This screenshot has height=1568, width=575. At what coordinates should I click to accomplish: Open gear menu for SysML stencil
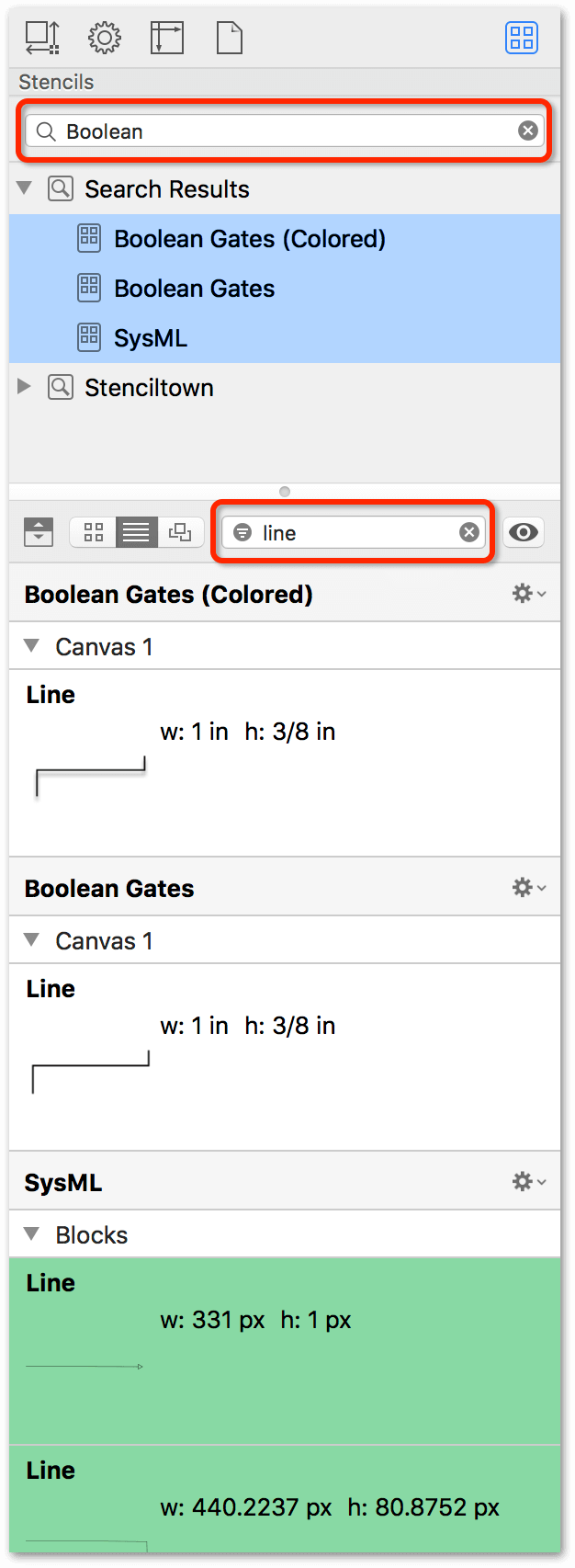528,1181
